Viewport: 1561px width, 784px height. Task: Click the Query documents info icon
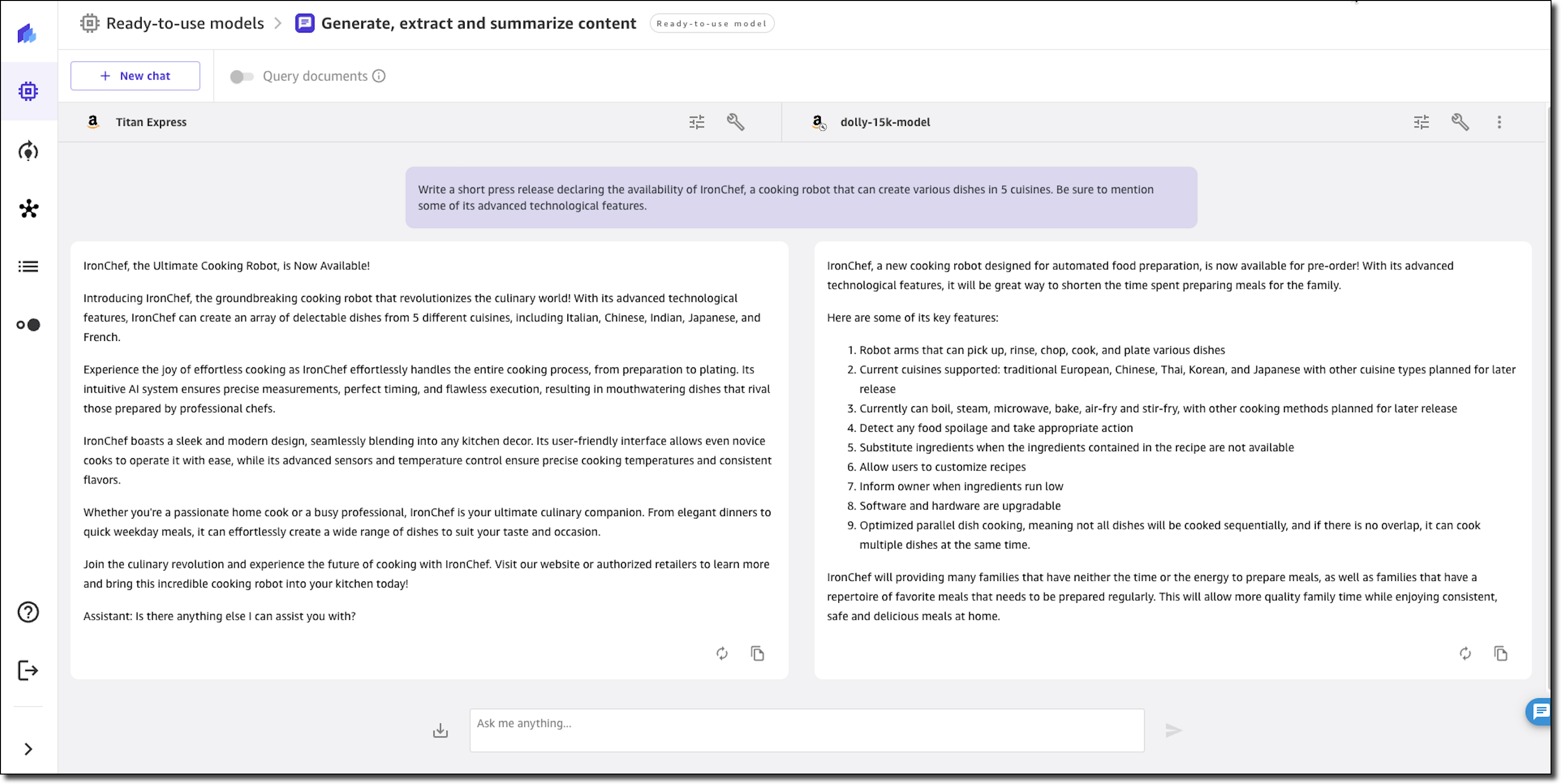tap(379, 76)
